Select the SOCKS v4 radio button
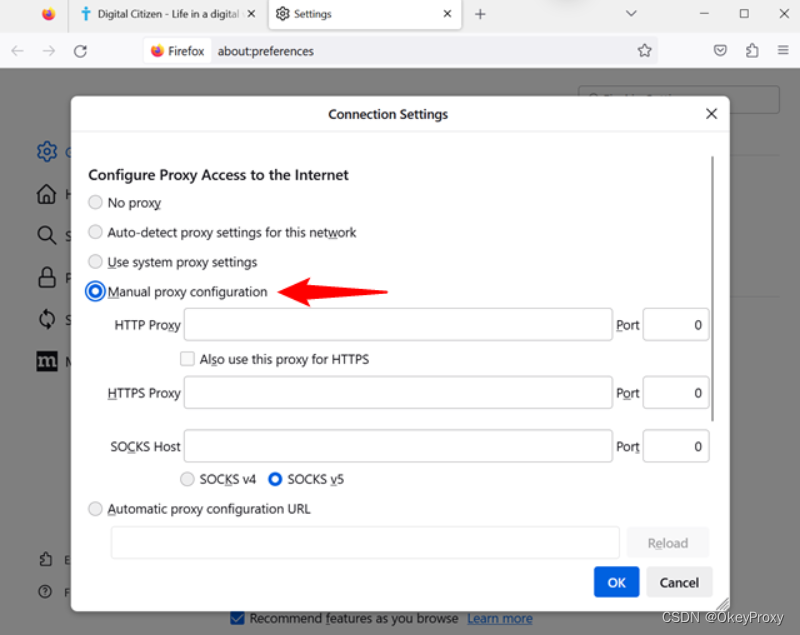 [187, 479]
